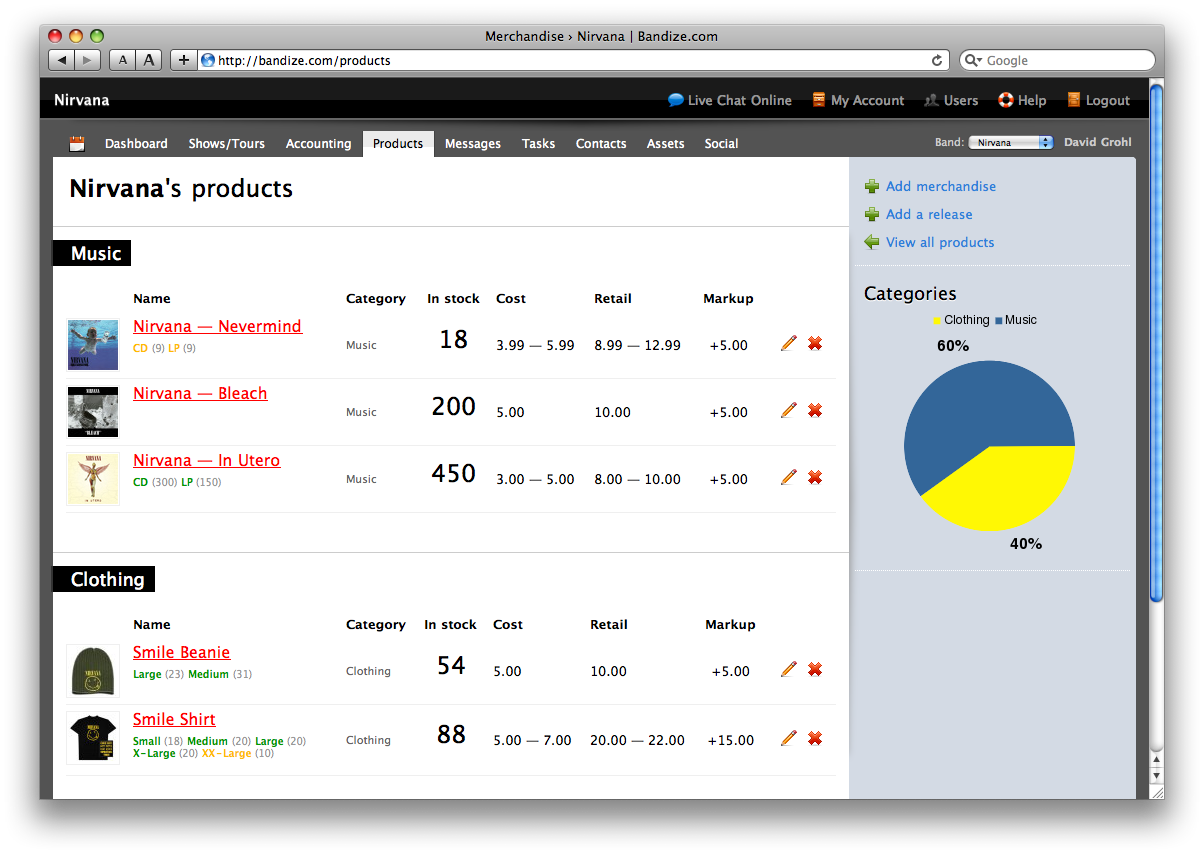Open the Tasks tab

[x=538, y=144]
